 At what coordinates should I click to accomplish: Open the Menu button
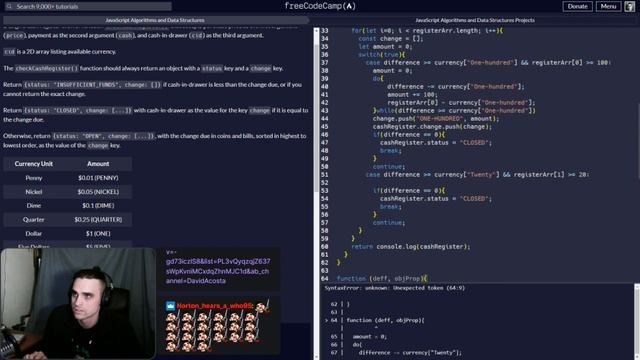pyautogui.click(x=608, y=6)
